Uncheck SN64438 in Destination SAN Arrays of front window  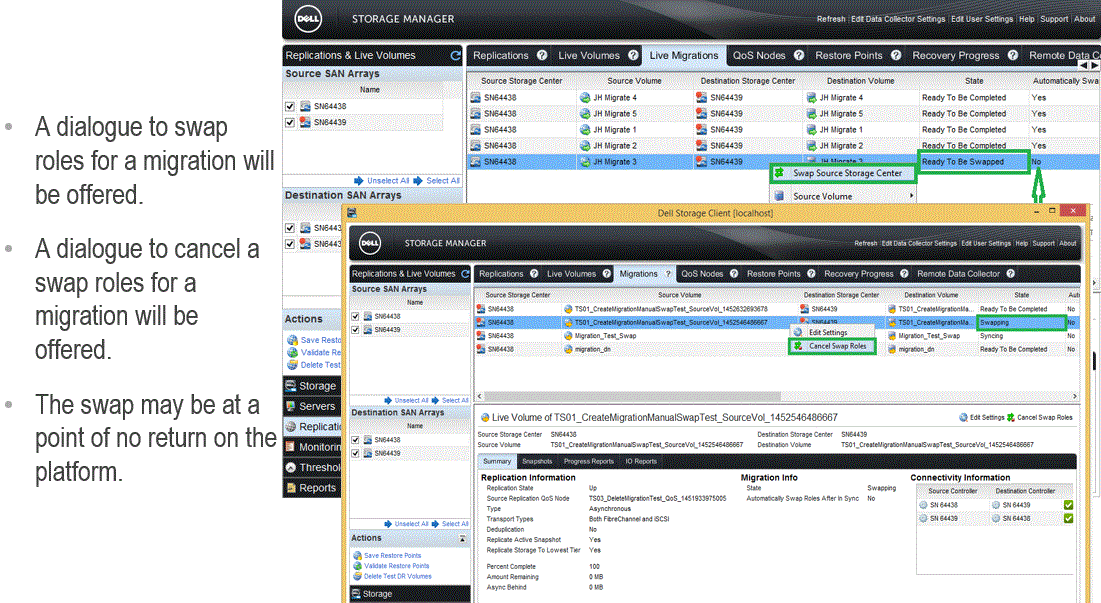[x=355, y=440]
